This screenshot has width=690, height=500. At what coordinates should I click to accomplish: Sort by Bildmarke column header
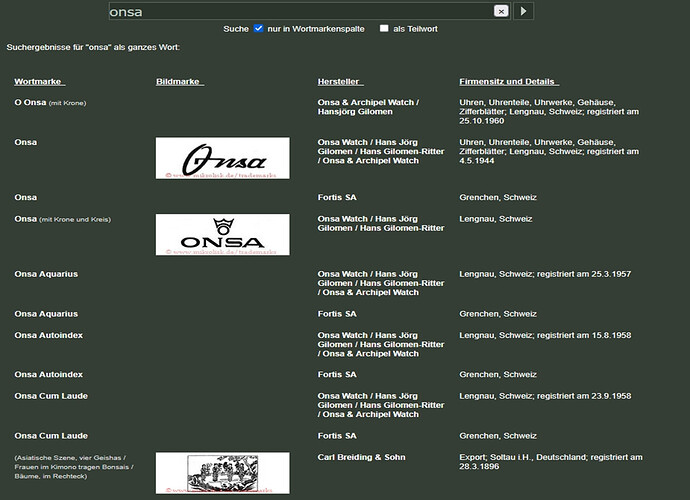coord(180,80)
